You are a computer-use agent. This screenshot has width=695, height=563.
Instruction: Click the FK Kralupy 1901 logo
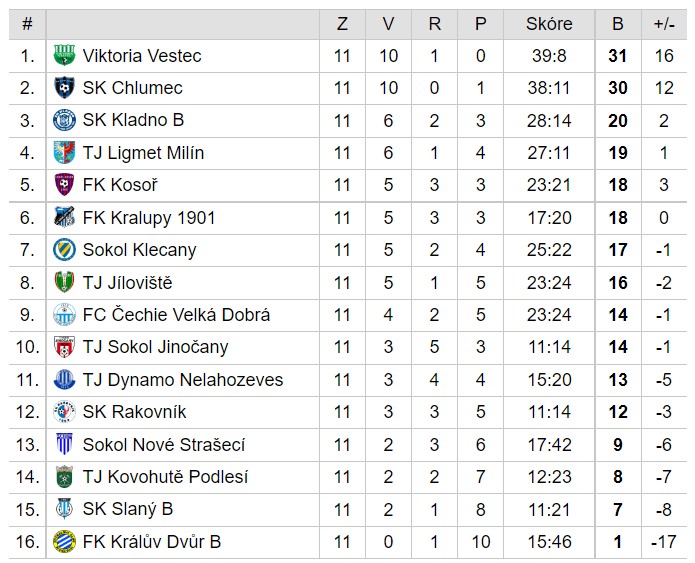[x=64, y=218]
